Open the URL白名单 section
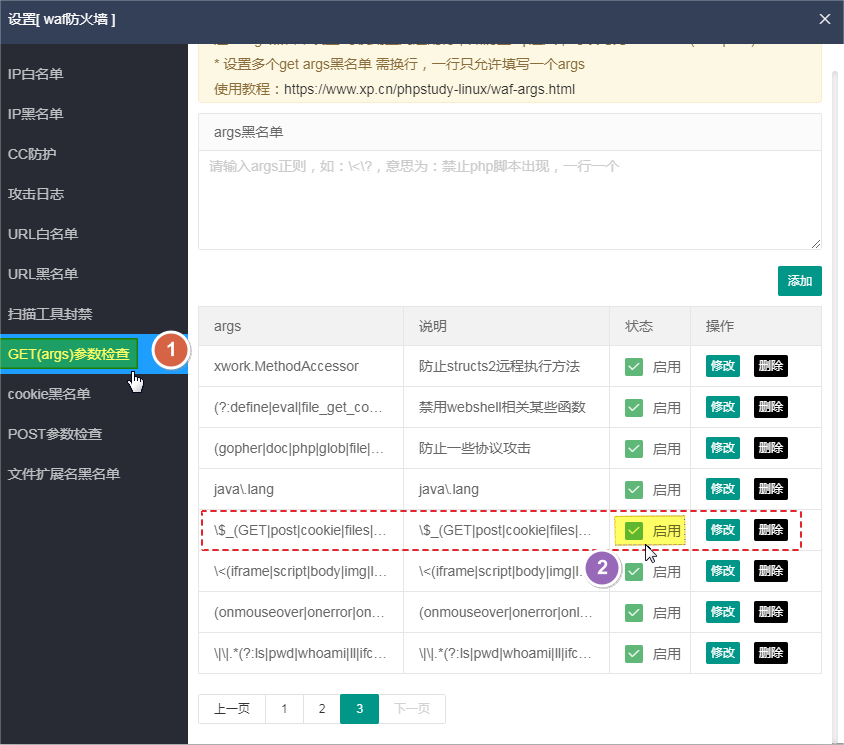The height and width of the screenshot is (745, 844). coord(43,234)
